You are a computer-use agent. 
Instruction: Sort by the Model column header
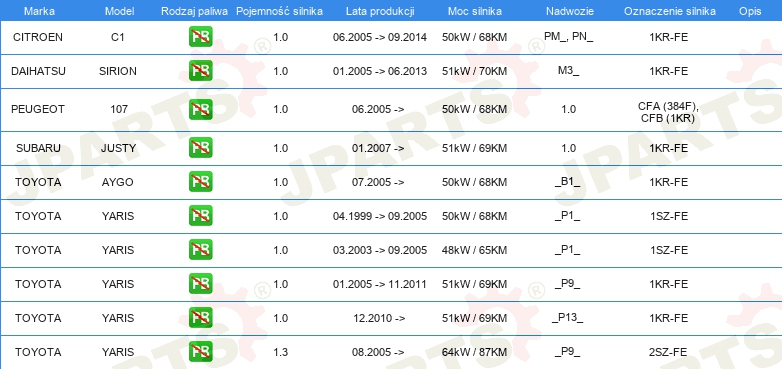(118, 11)
